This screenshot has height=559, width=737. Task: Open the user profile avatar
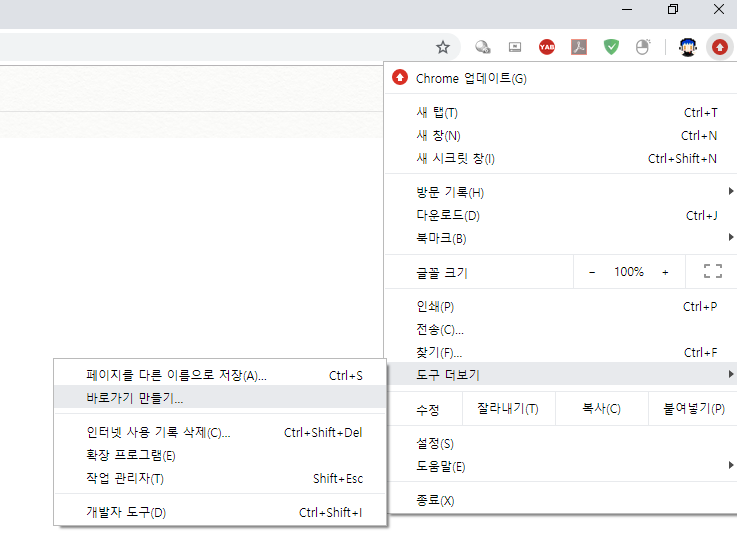click(688, 47)
